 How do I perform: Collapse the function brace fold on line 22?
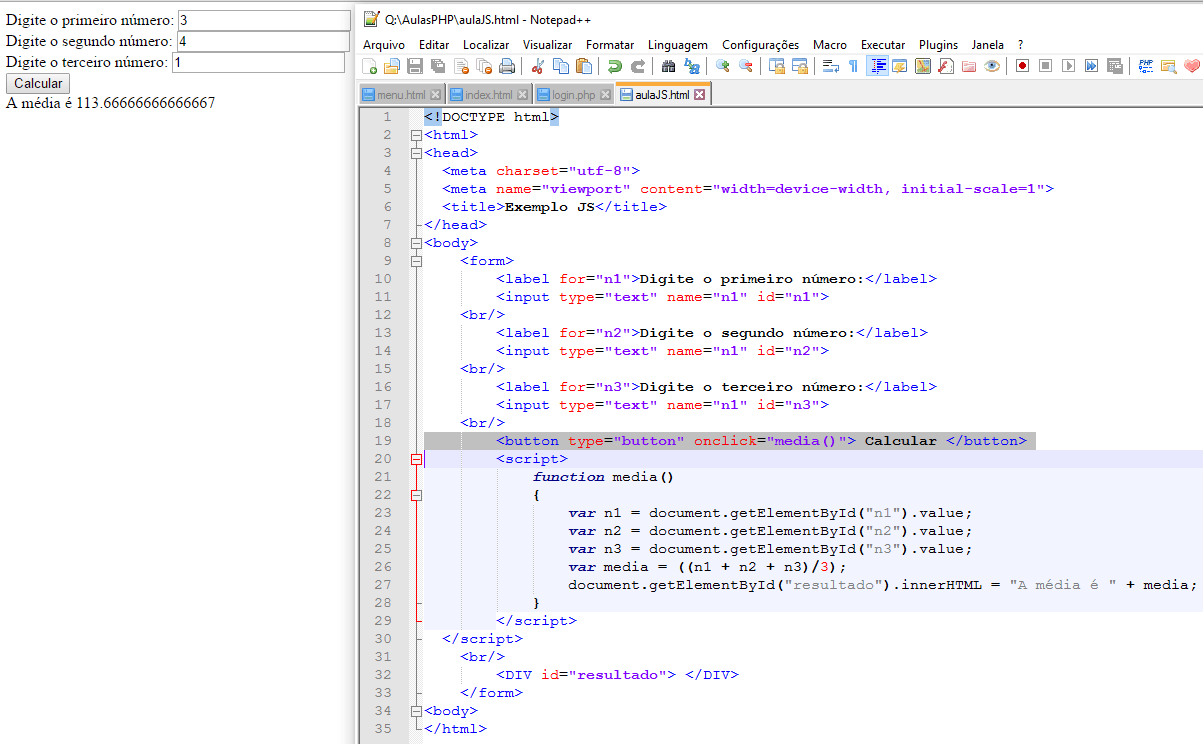click(416, 495)
